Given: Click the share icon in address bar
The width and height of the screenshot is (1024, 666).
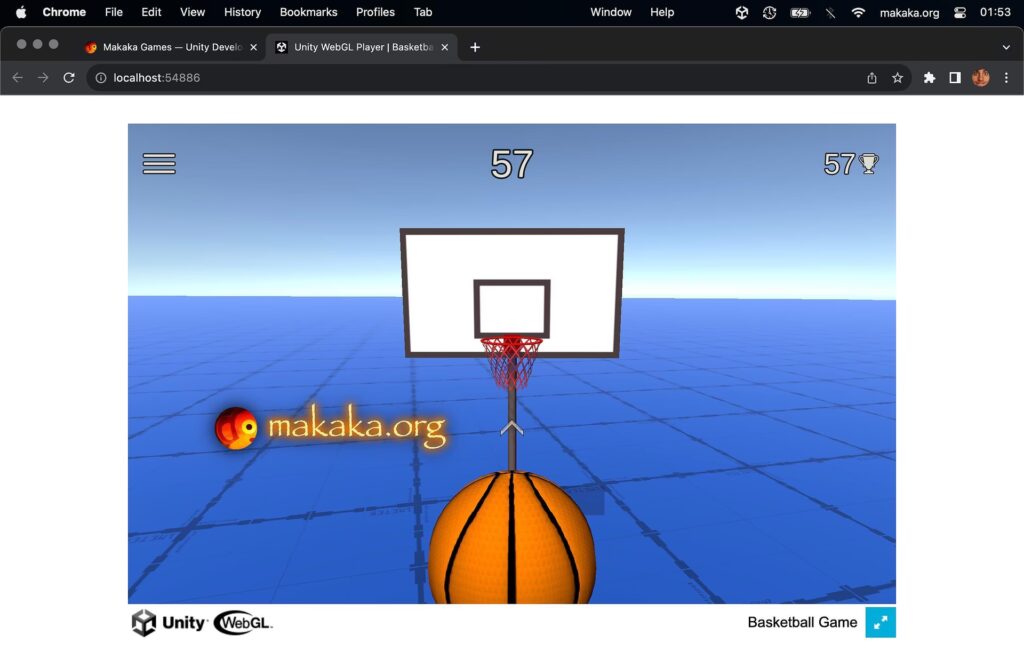Looking at the screenshot, I should [x=872, y=78].
